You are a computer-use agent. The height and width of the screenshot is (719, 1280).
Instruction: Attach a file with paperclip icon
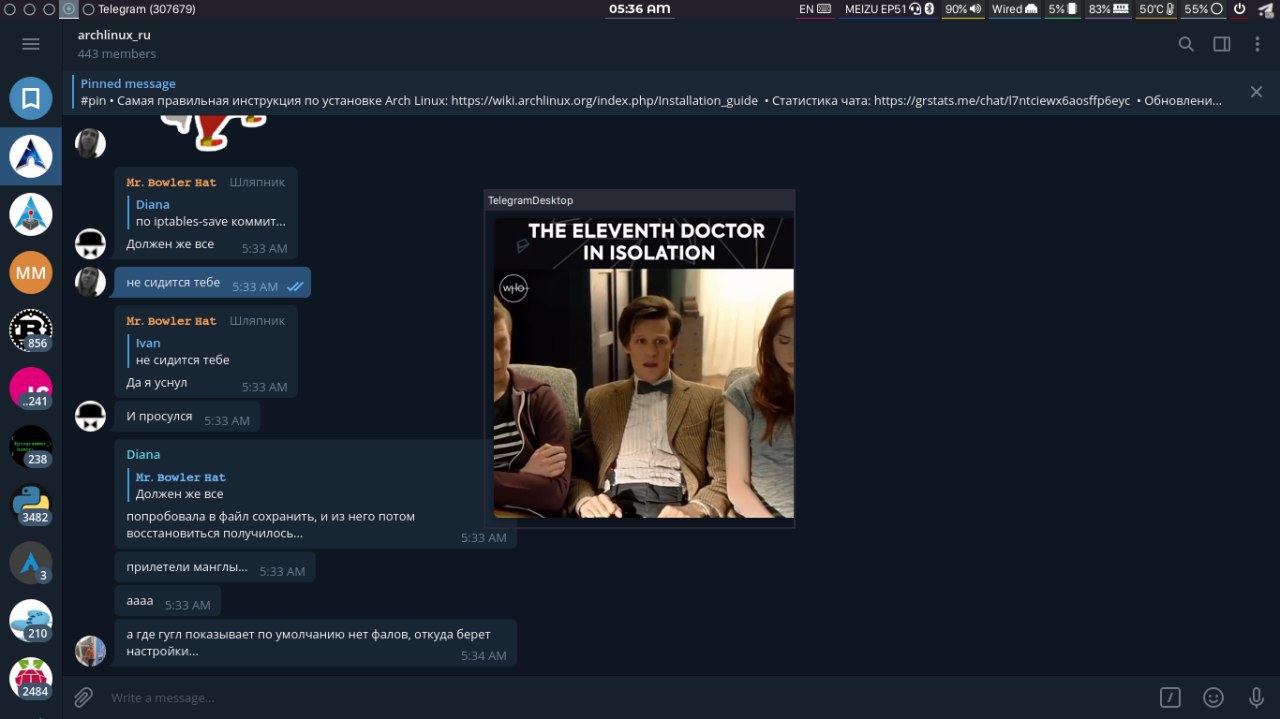(x=84, y=697)
